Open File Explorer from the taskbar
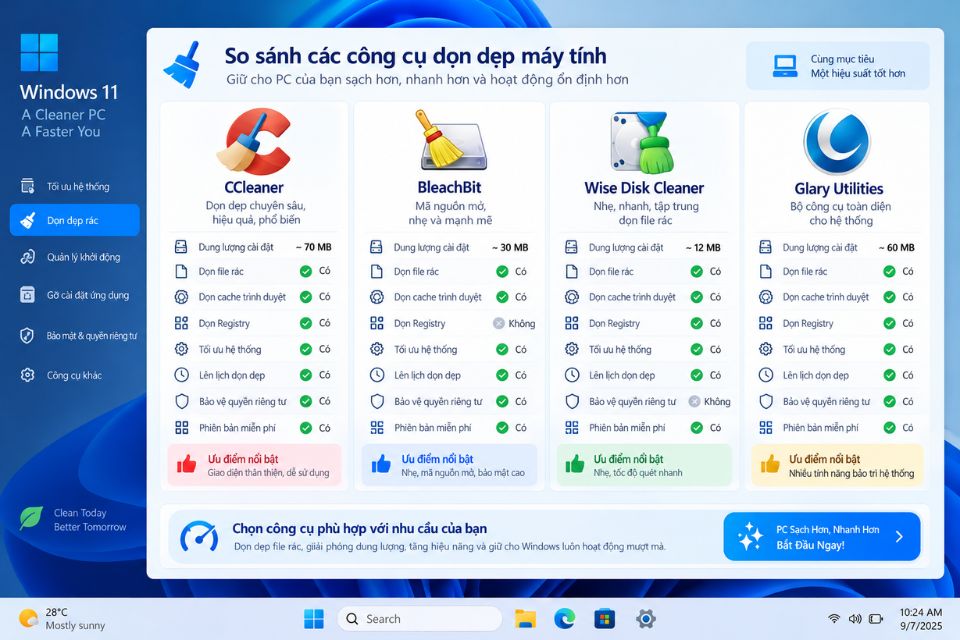This screenshot has height=640, width=960. pyautogui.click(x=525, y=619)
